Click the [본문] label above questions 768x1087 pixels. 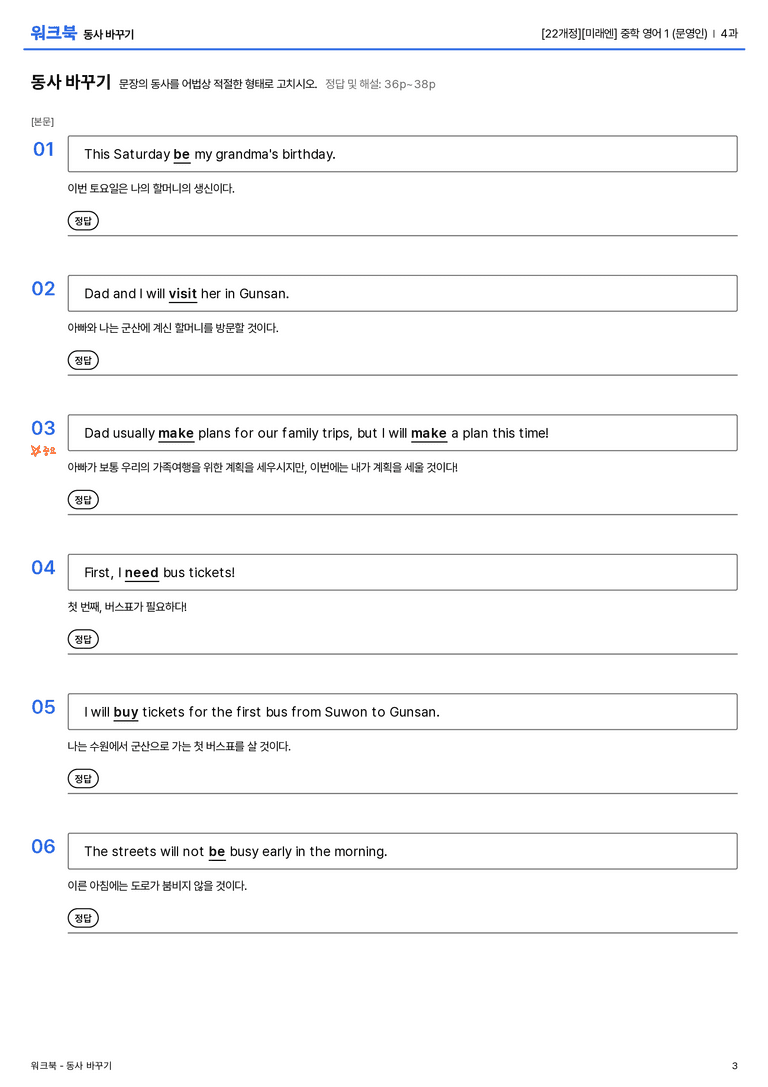pyautogui.click(x=42, y=121)
